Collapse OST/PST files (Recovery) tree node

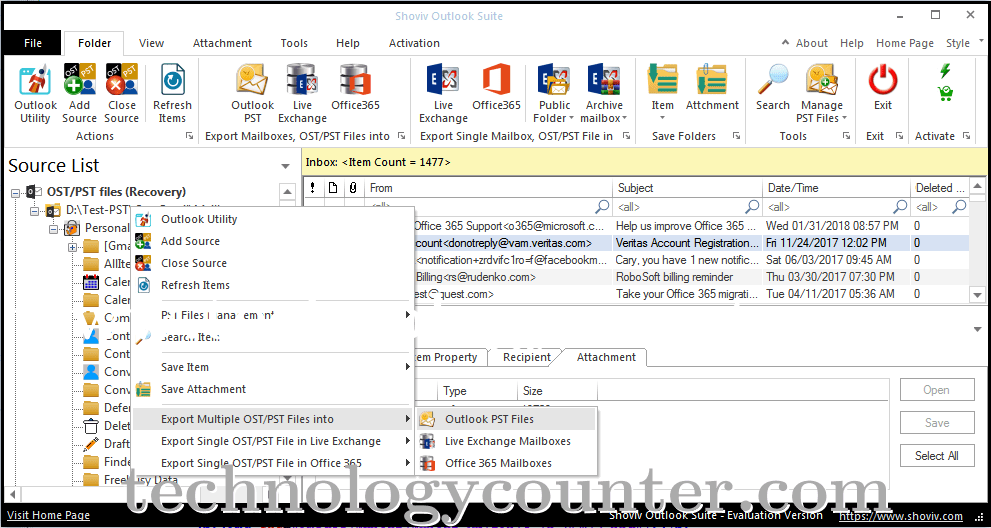(16, 192)
